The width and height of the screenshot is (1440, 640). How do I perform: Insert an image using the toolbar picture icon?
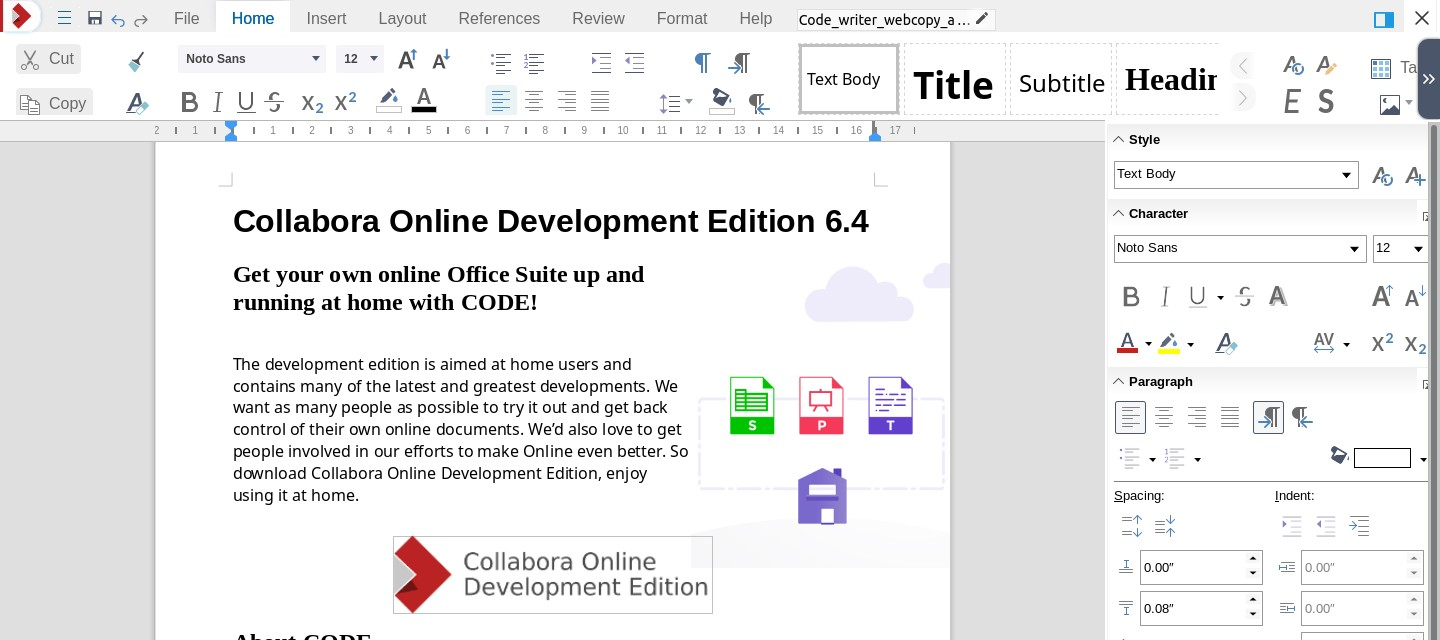point(1389,103)
